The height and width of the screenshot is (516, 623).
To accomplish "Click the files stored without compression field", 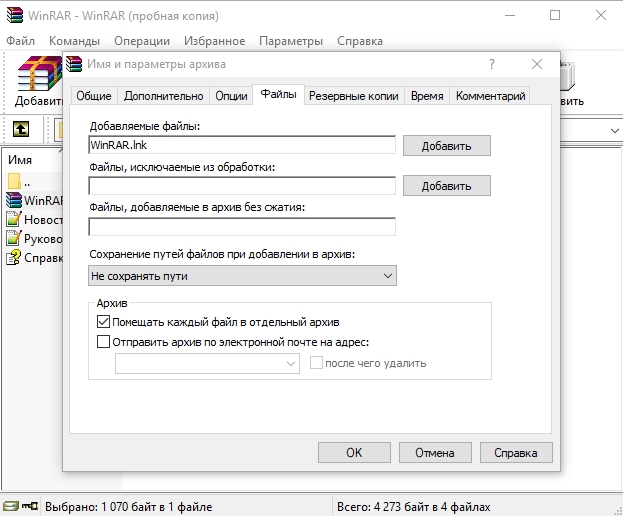I will tap(242, 226).
